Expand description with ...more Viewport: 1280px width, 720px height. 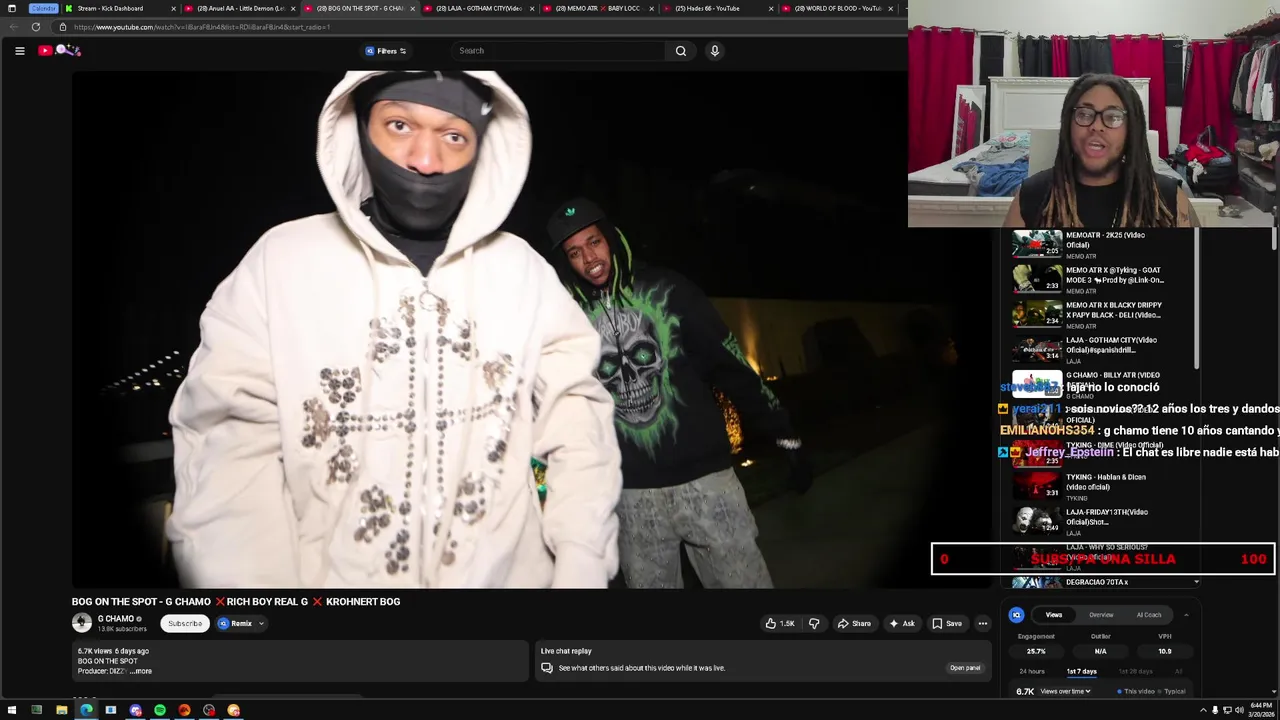point(141,671)
